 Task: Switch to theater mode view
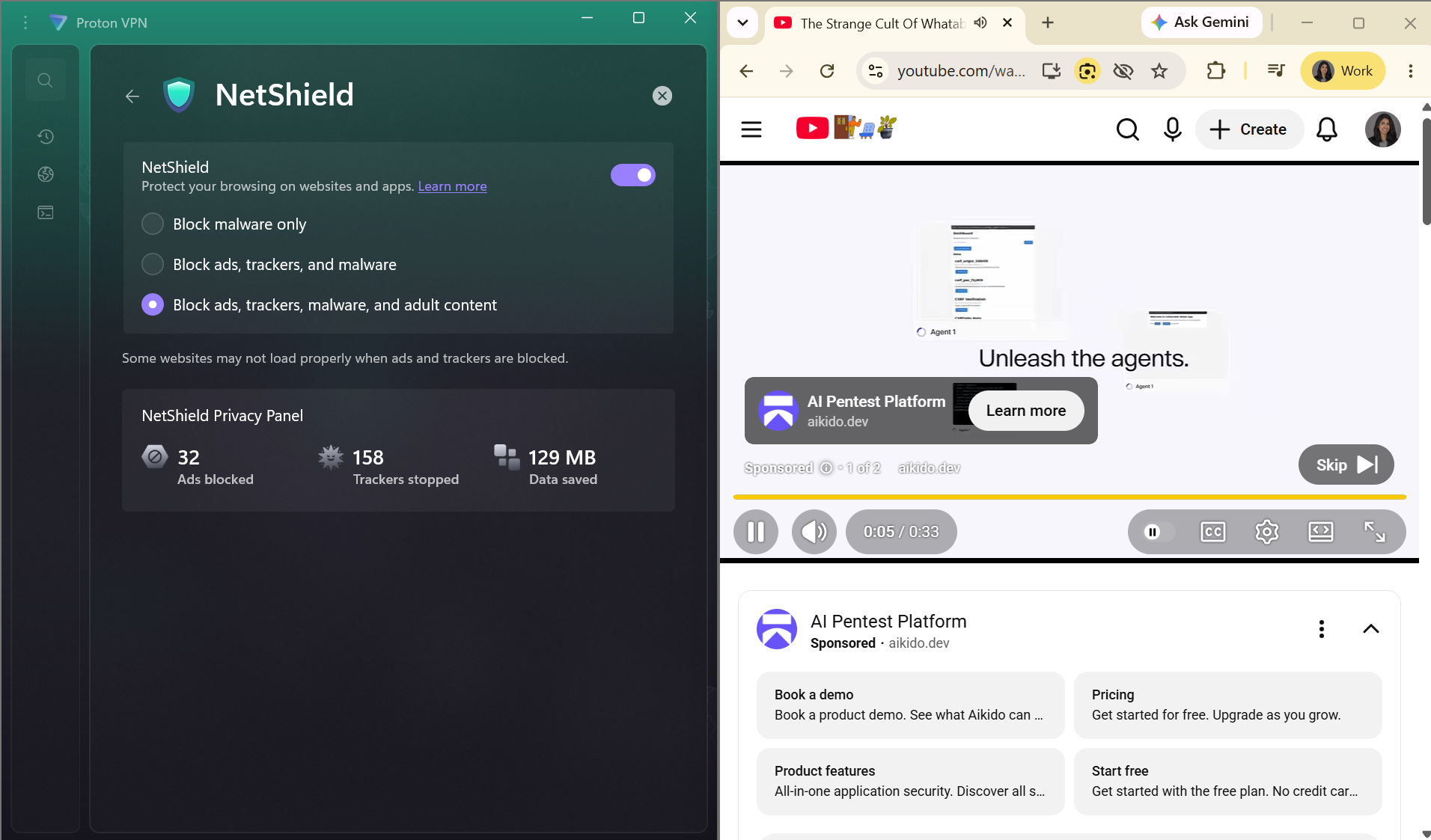point(1321,532)
